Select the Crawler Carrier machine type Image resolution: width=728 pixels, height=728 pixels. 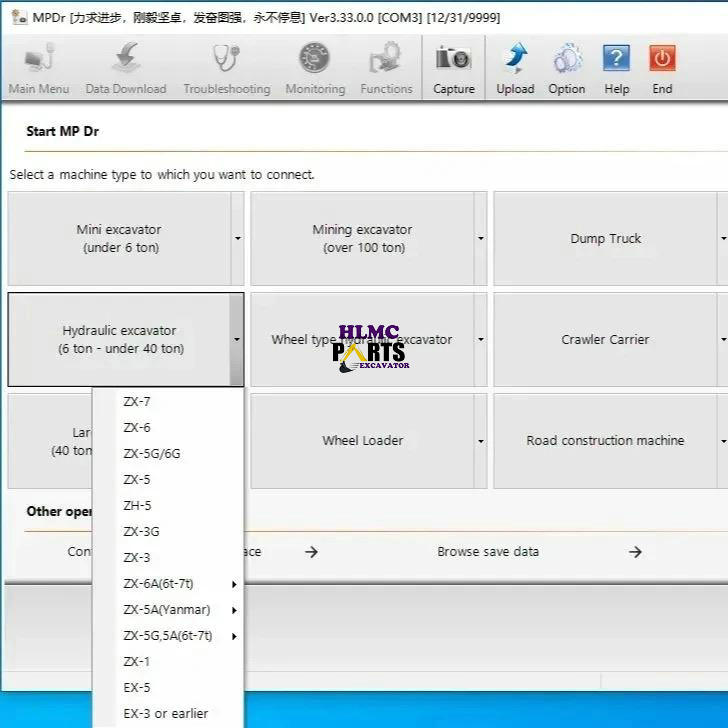click(605, 340)
